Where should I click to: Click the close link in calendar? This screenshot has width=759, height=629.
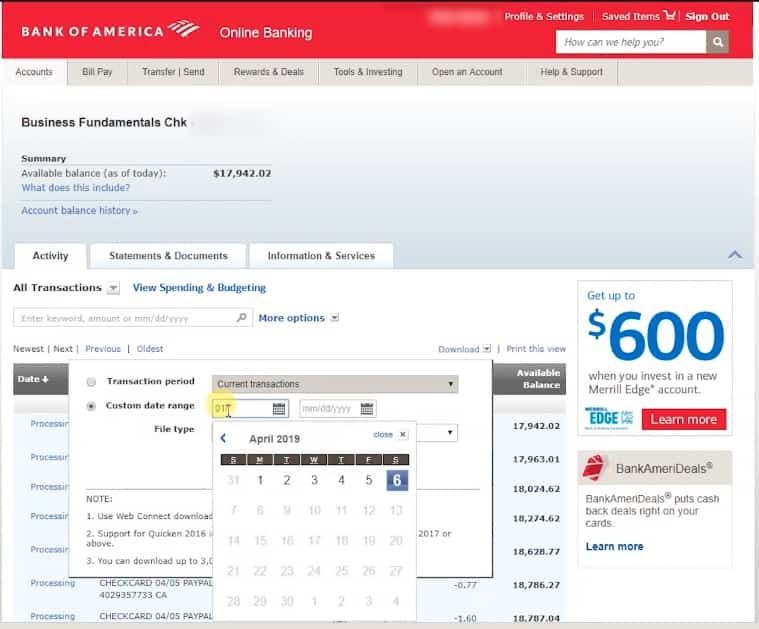pos(383,434)
